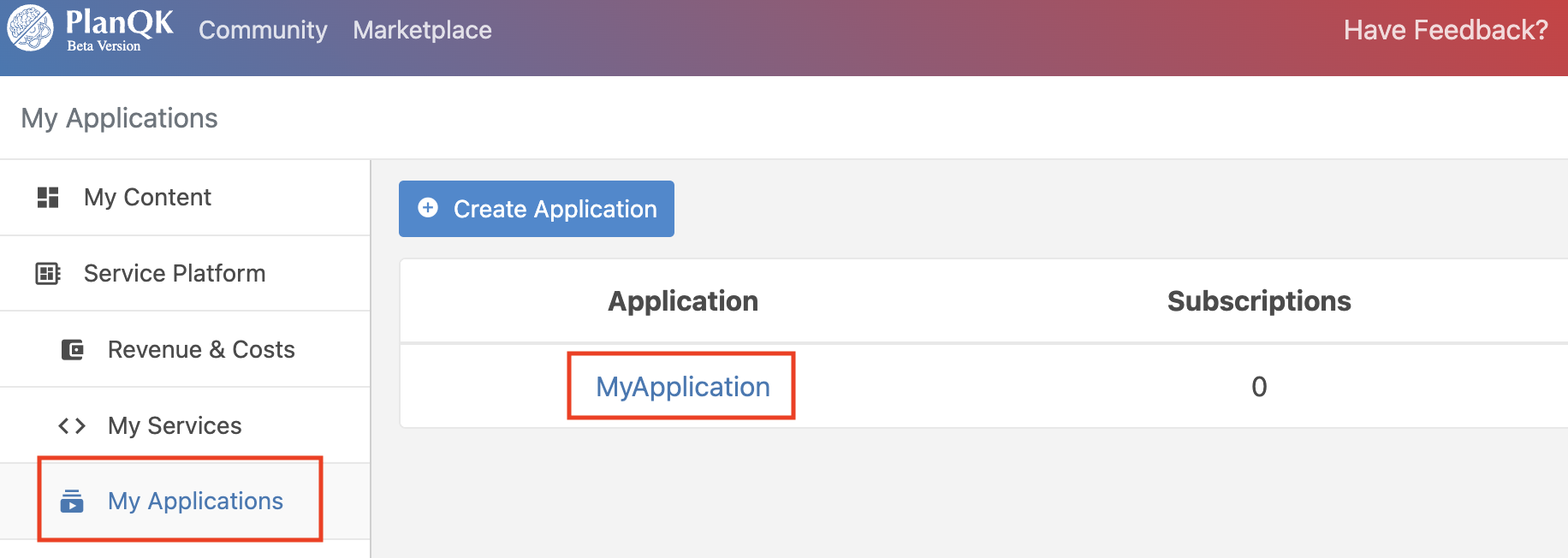1568x558 pixels.
Task: Click the My Content grid icon
Action: coord(48,198)
